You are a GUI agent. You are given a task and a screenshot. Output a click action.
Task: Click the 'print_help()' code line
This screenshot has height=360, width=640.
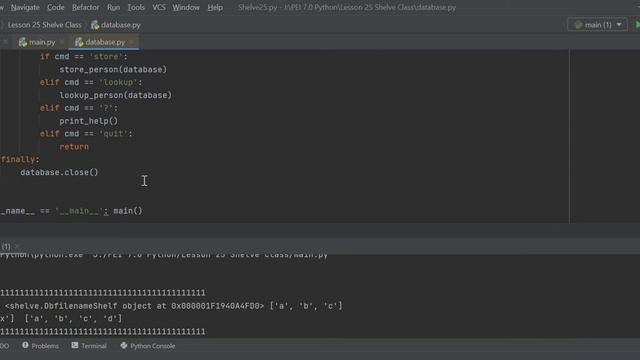coord(89,121)
